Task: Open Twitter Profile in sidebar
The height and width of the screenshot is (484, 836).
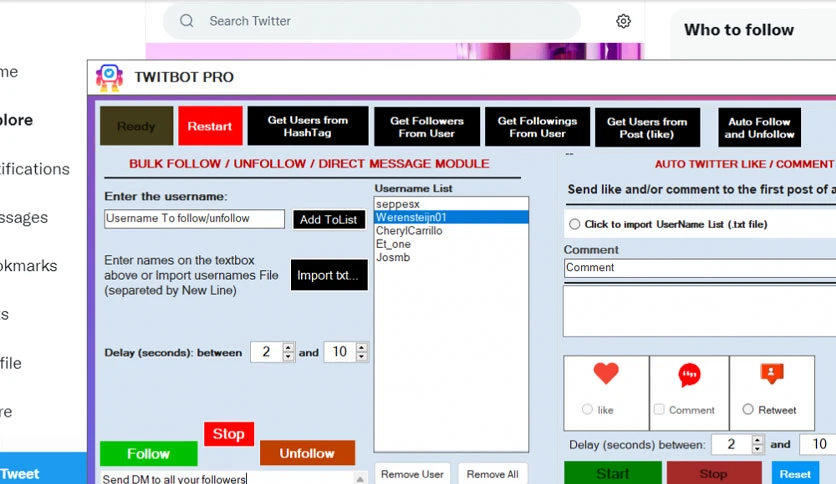Action: point(11,363)
